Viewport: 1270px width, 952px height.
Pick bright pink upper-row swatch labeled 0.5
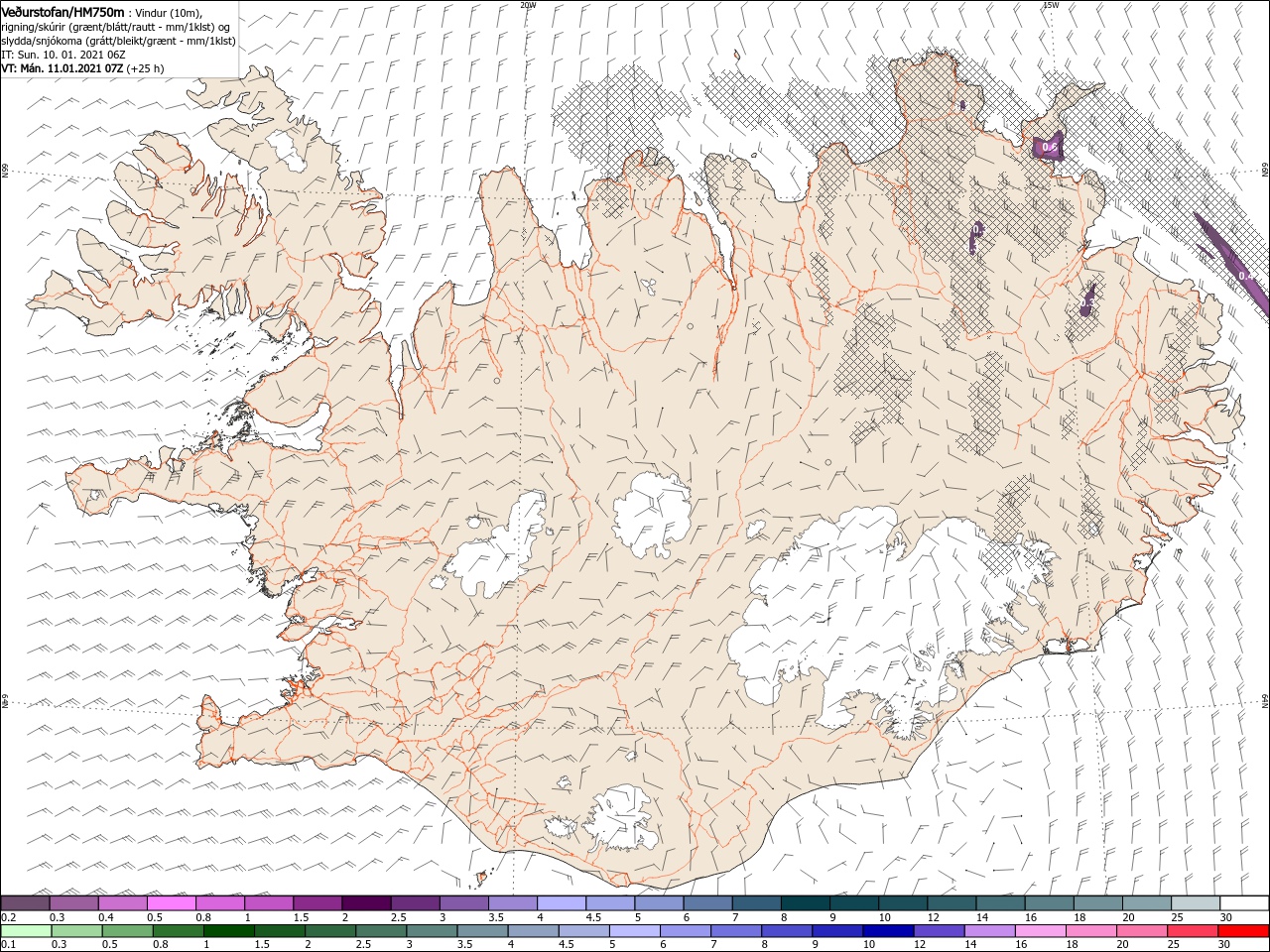coord(172,902)
